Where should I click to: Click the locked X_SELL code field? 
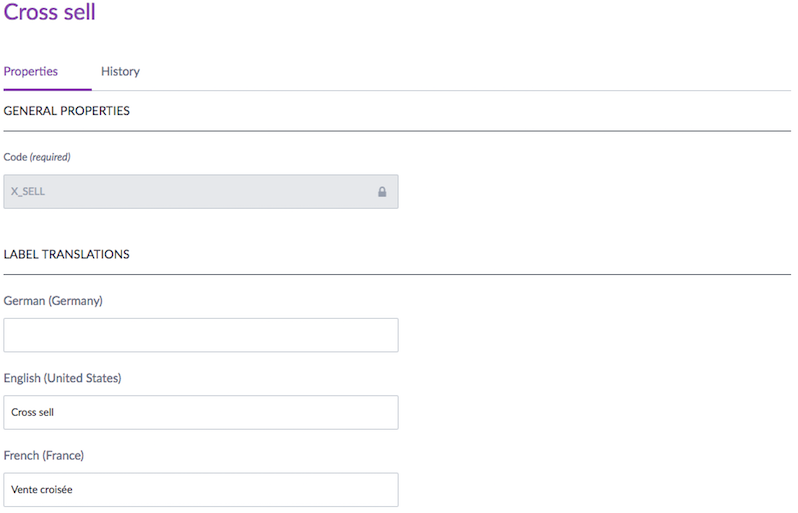coord(190,192)
